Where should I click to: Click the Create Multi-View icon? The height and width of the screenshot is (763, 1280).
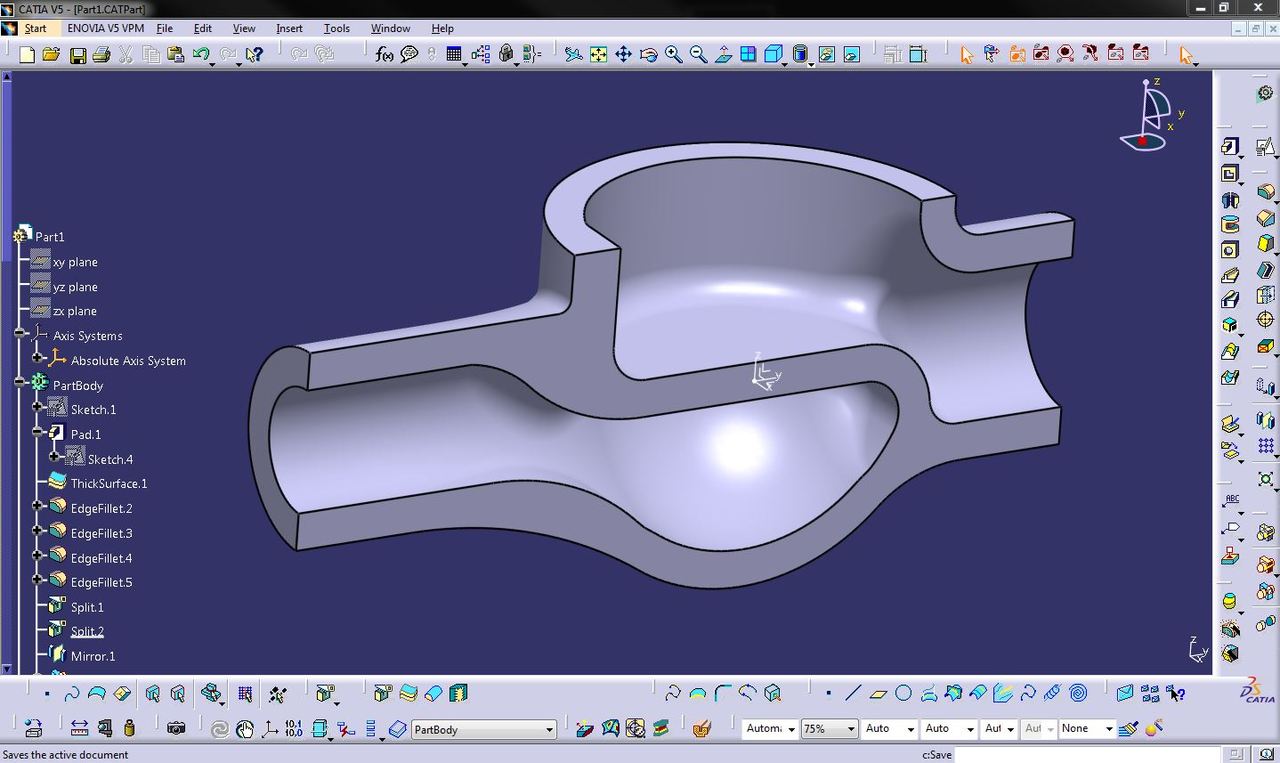click(x=748, y=54)
